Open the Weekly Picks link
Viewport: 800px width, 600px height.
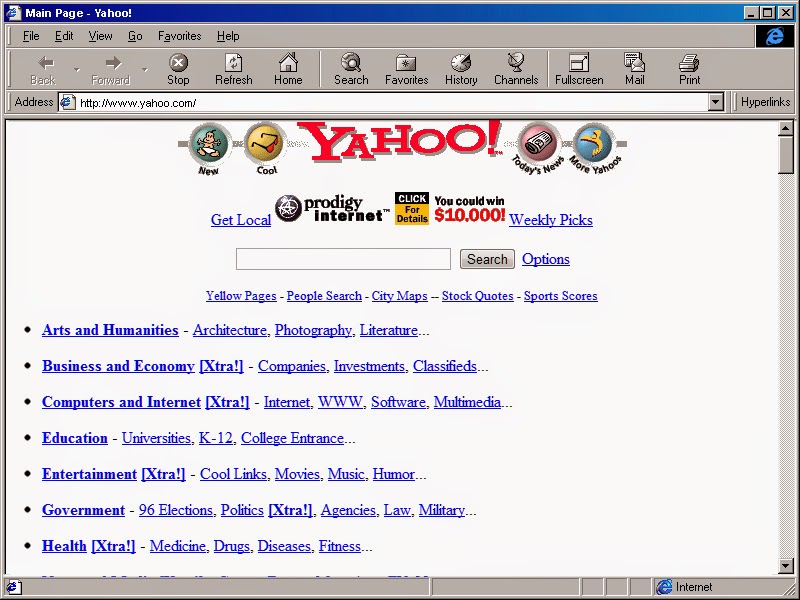pyautogui.click(x=551, y=220)
